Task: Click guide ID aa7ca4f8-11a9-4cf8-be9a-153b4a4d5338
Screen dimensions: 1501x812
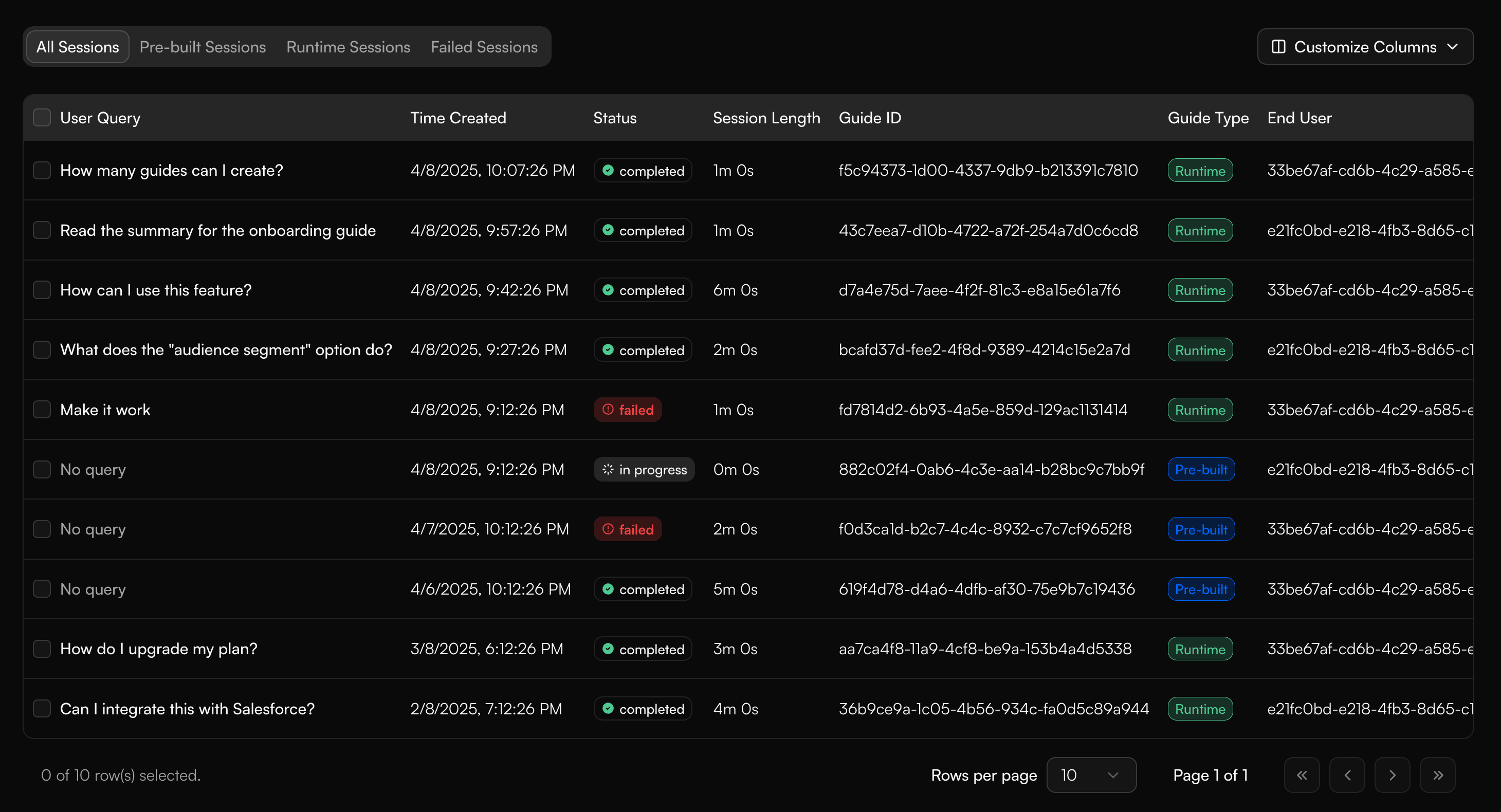Action: (x=985, y=649)
